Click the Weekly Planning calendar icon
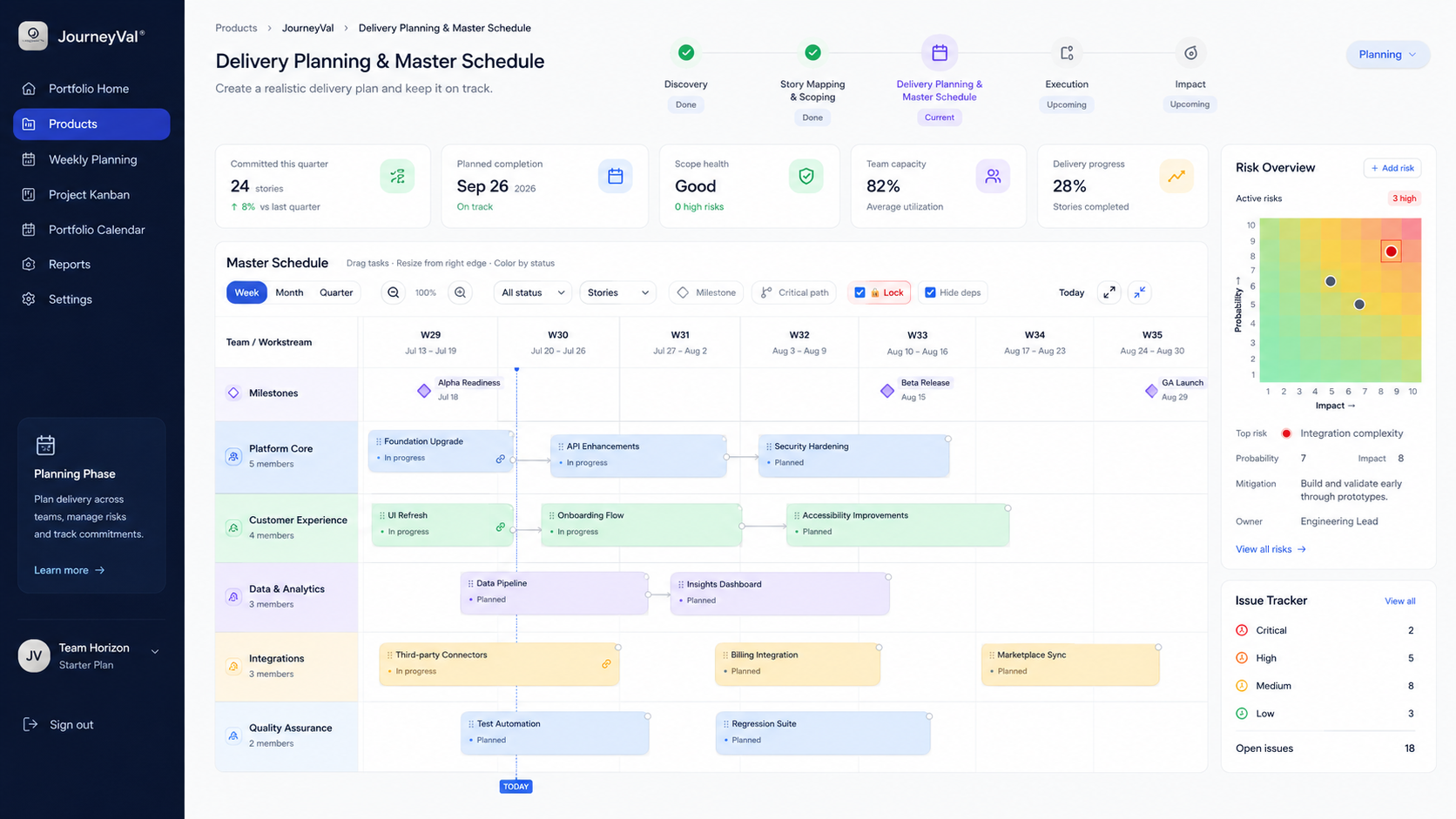This screenshot has width=1456, height=819. (x=29, y=159)
